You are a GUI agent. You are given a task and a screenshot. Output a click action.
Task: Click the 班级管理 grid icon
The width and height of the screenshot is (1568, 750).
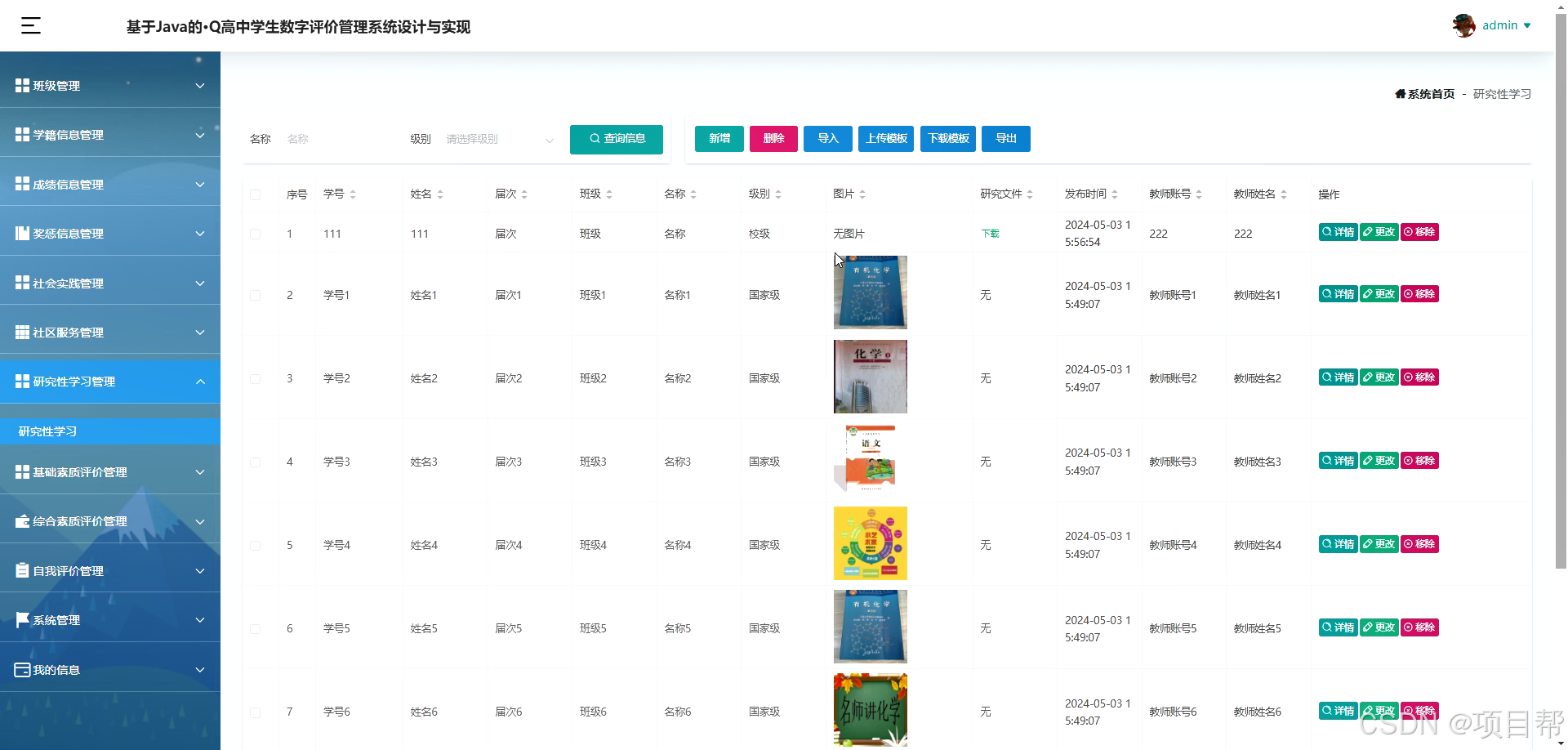(x=22, y=86)
